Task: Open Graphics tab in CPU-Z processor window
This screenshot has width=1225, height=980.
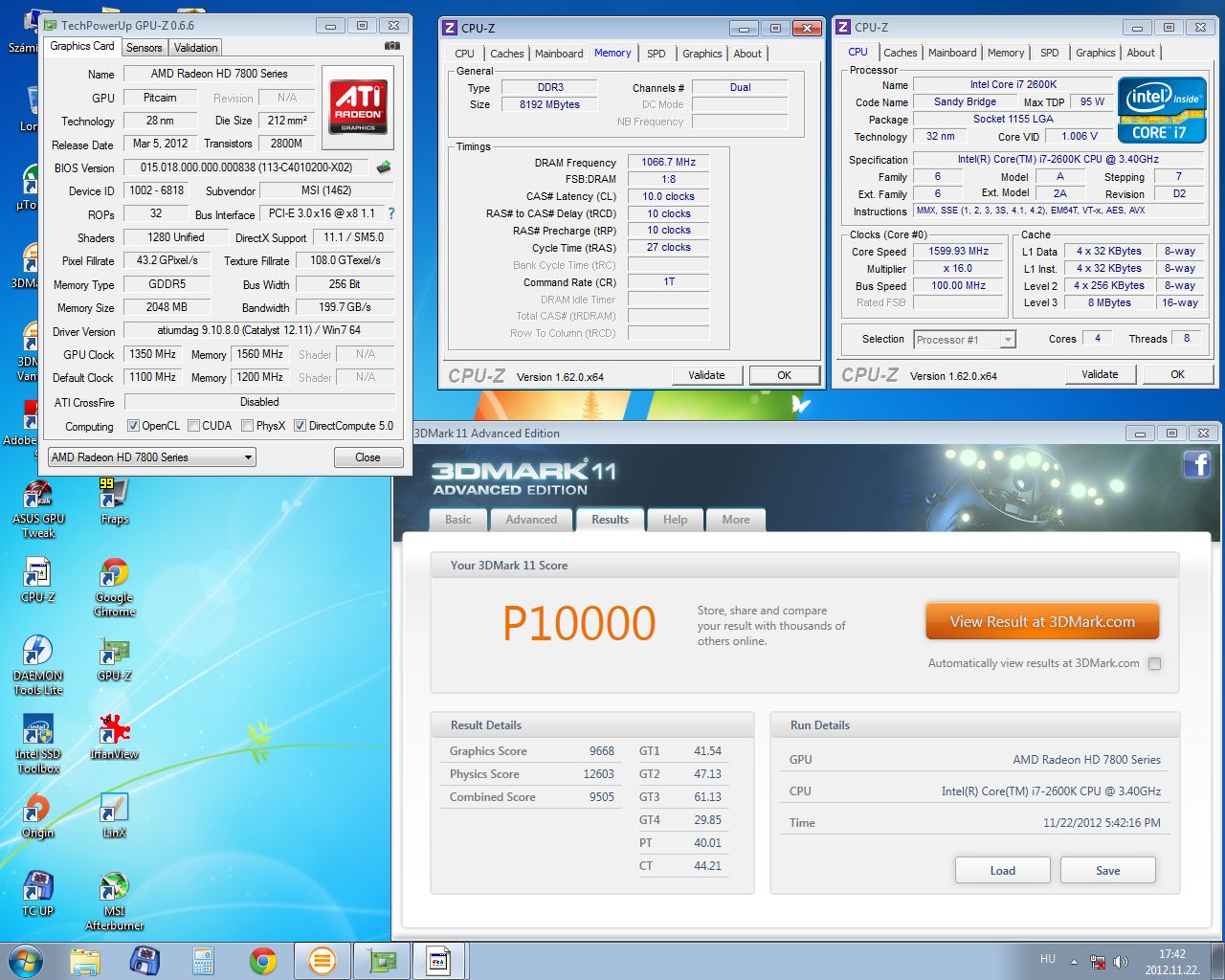Action: pyautogui.click(x=1095, y=53)
